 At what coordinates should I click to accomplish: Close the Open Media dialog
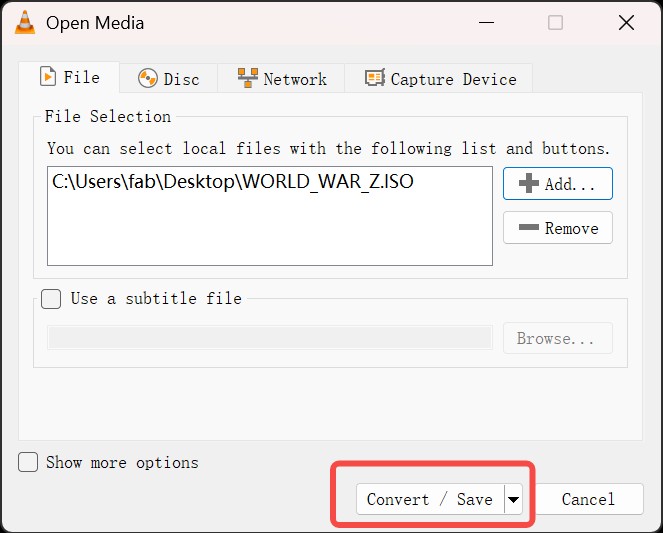[x=626, y=22]
